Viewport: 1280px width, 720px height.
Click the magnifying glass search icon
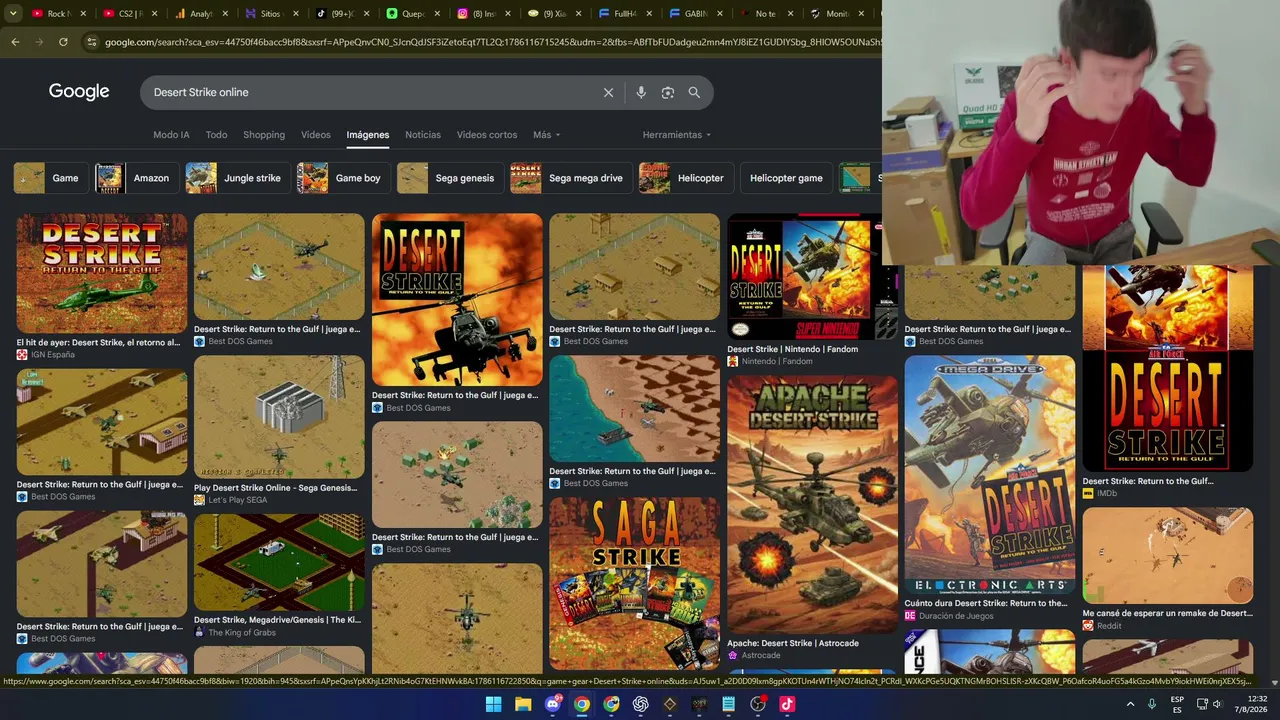pyautogui.click(x=694, y=93)
